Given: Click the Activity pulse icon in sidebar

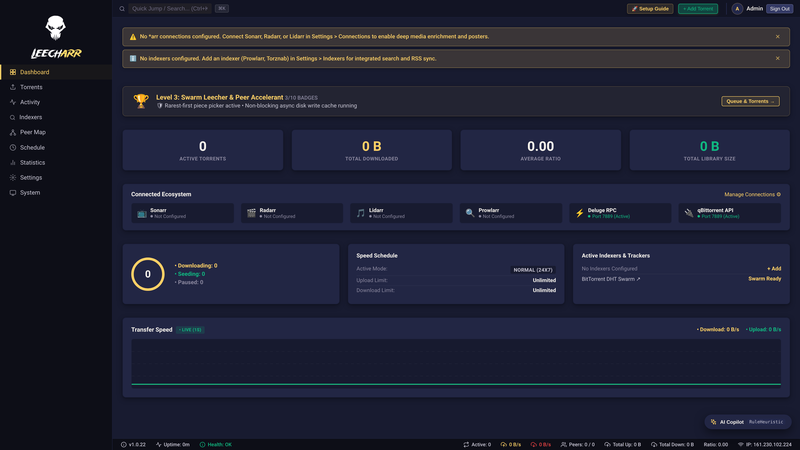Looking at the screenshot, I should click(x=13, y=102).
